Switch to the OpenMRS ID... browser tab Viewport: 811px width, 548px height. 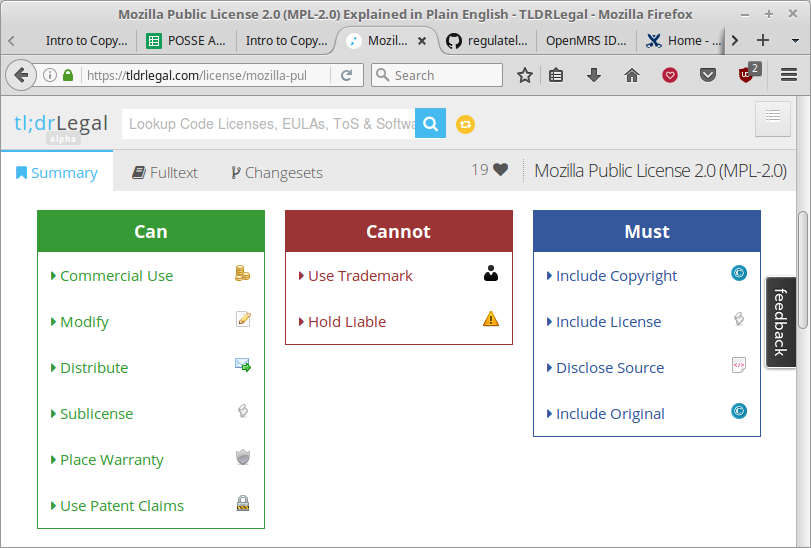[586, 40]
